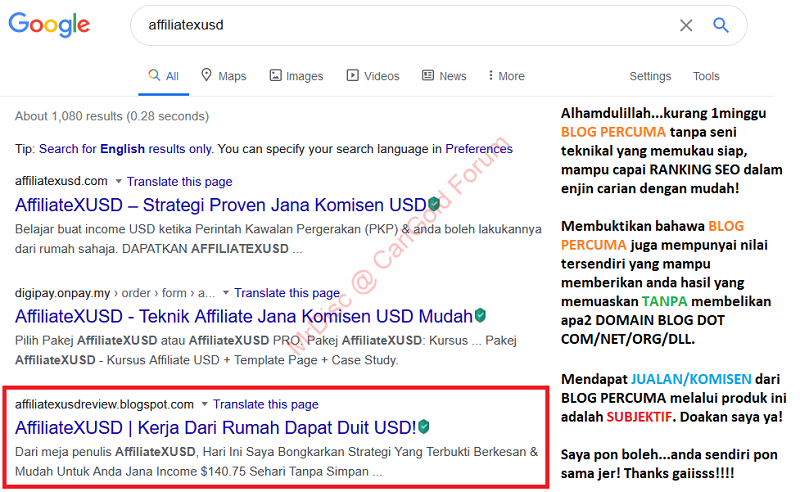The width and height of the screenshot is (800, 492).
Task: Click the Maps pin icon
Action: [206, 75]
